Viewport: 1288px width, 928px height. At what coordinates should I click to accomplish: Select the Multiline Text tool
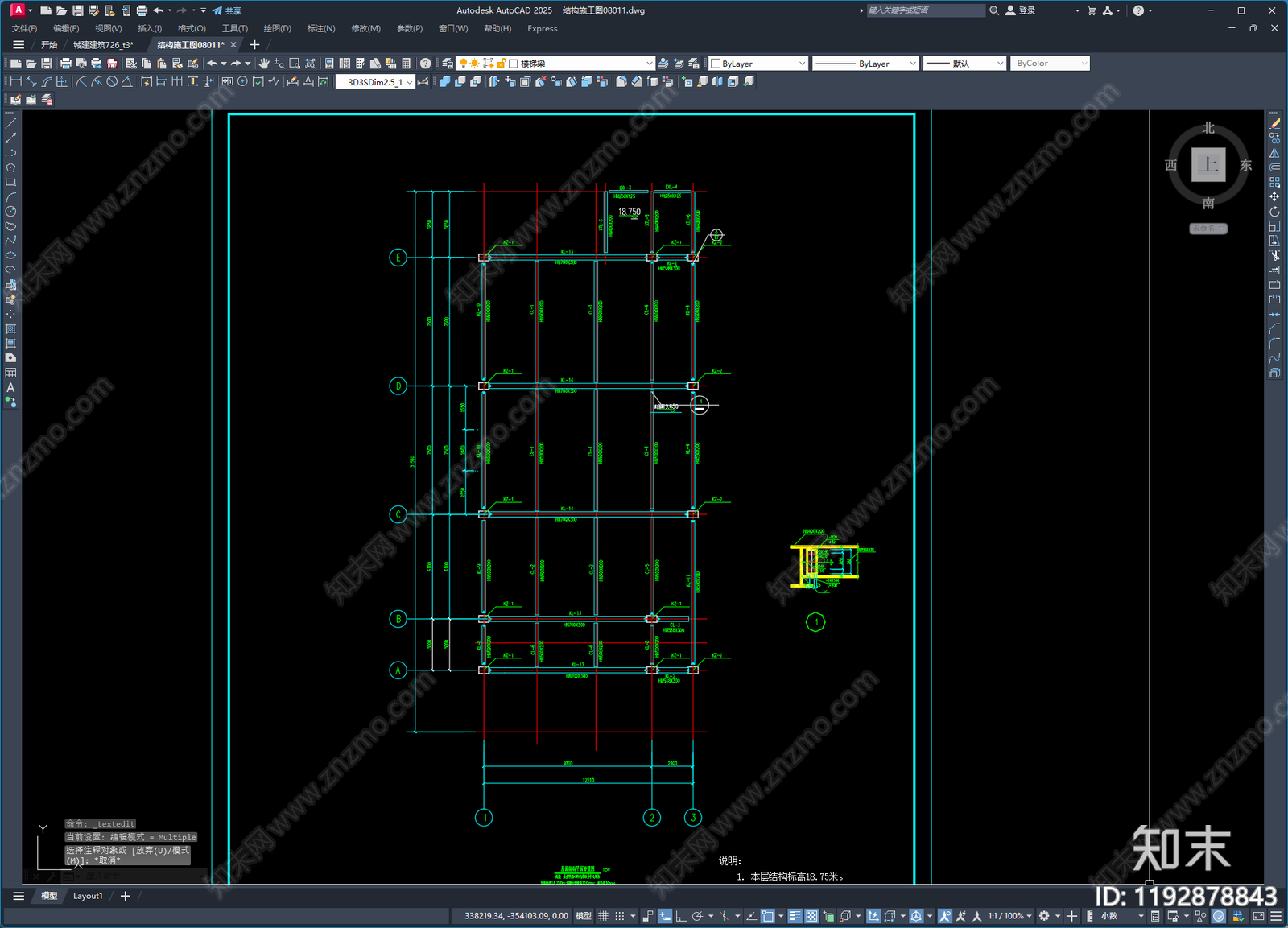point(10,387)
